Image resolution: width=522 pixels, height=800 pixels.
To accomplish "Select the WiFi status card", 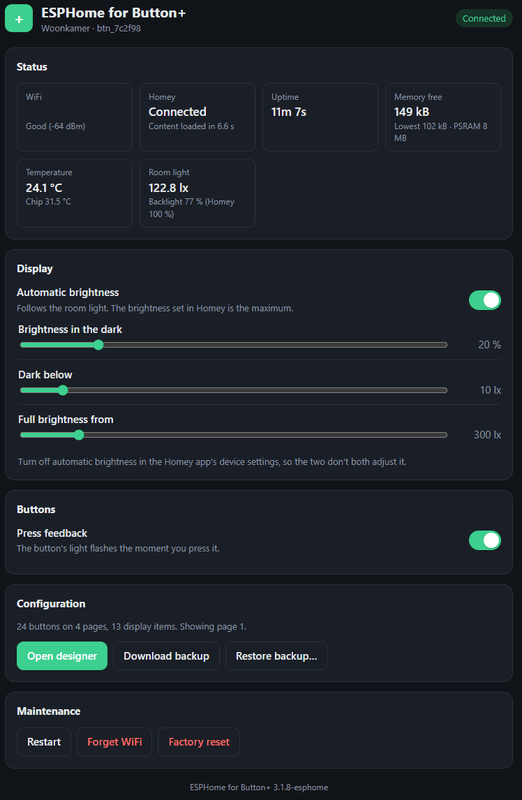I will 74,117.
